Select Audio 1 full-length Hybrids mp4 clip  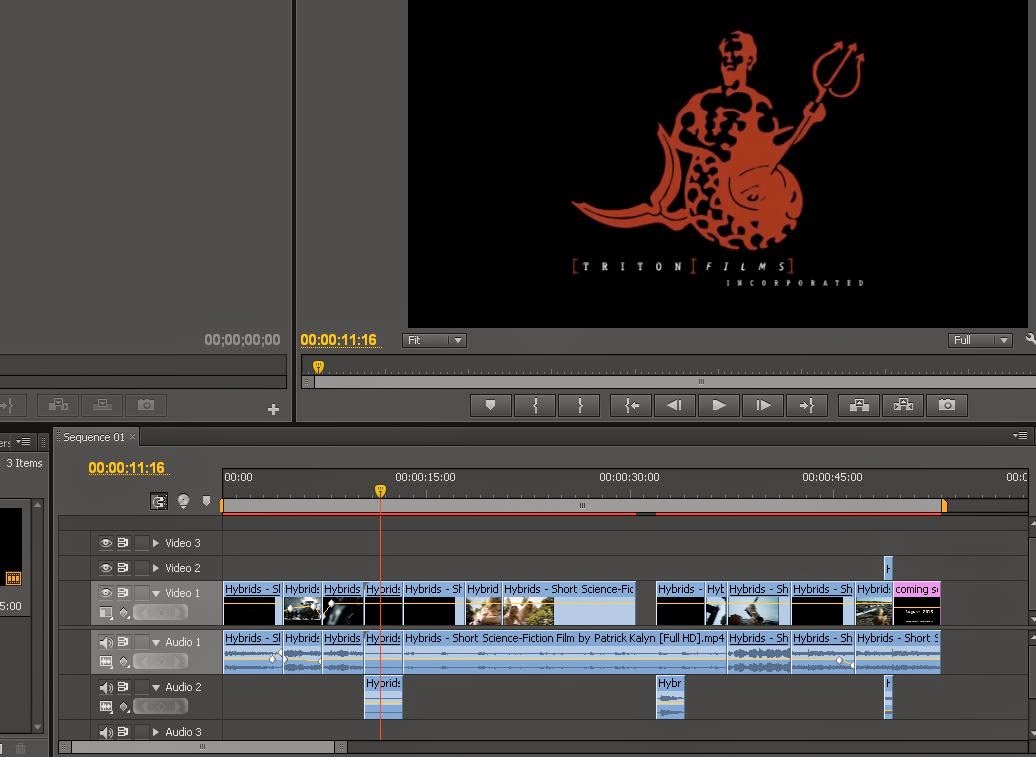click(x=564, y=652)
